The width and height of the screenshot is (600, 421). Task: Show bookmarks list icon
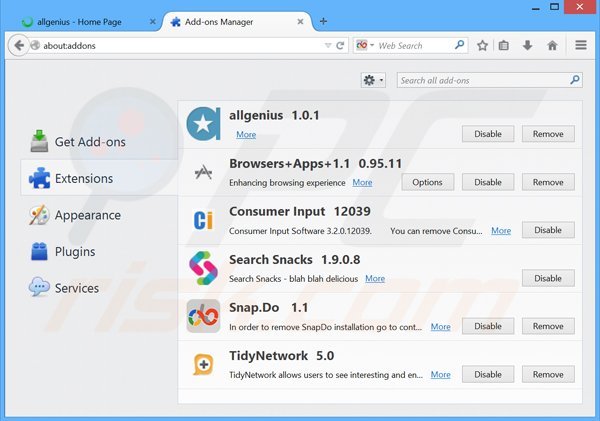[x=504, y=46]
